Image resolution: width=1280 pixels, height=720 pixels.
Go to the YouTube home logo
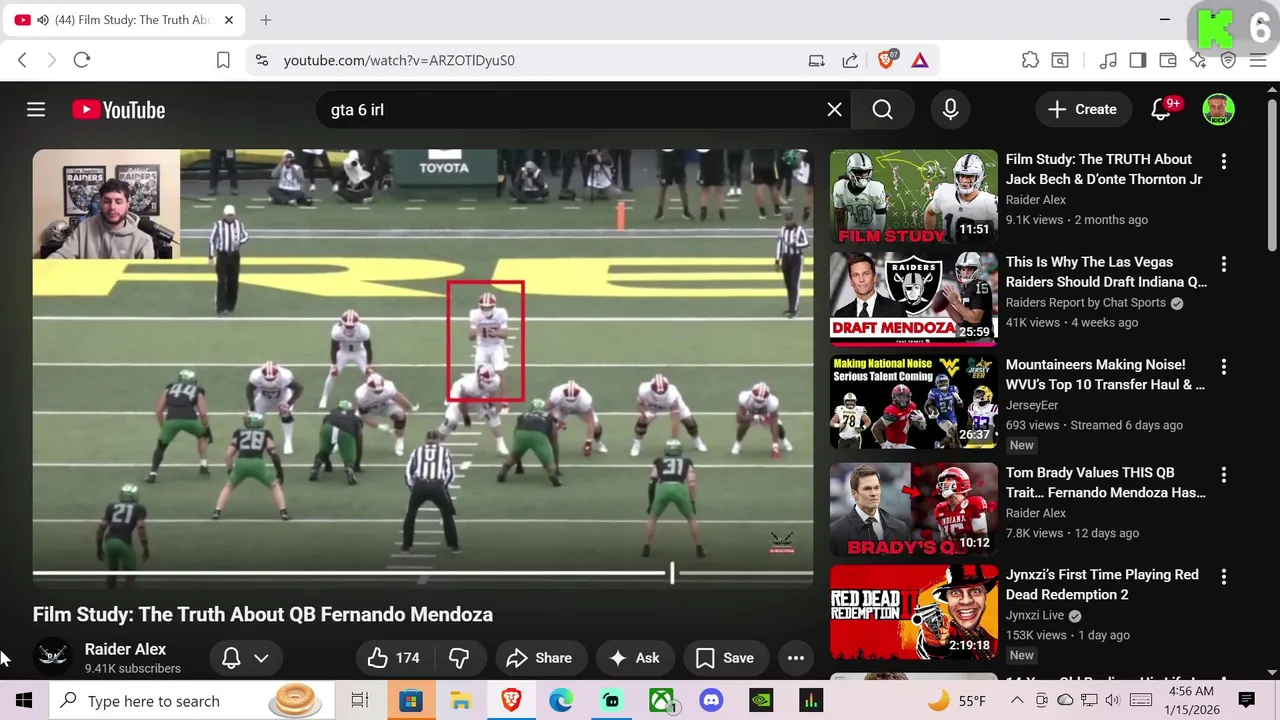tap(118, 110)
